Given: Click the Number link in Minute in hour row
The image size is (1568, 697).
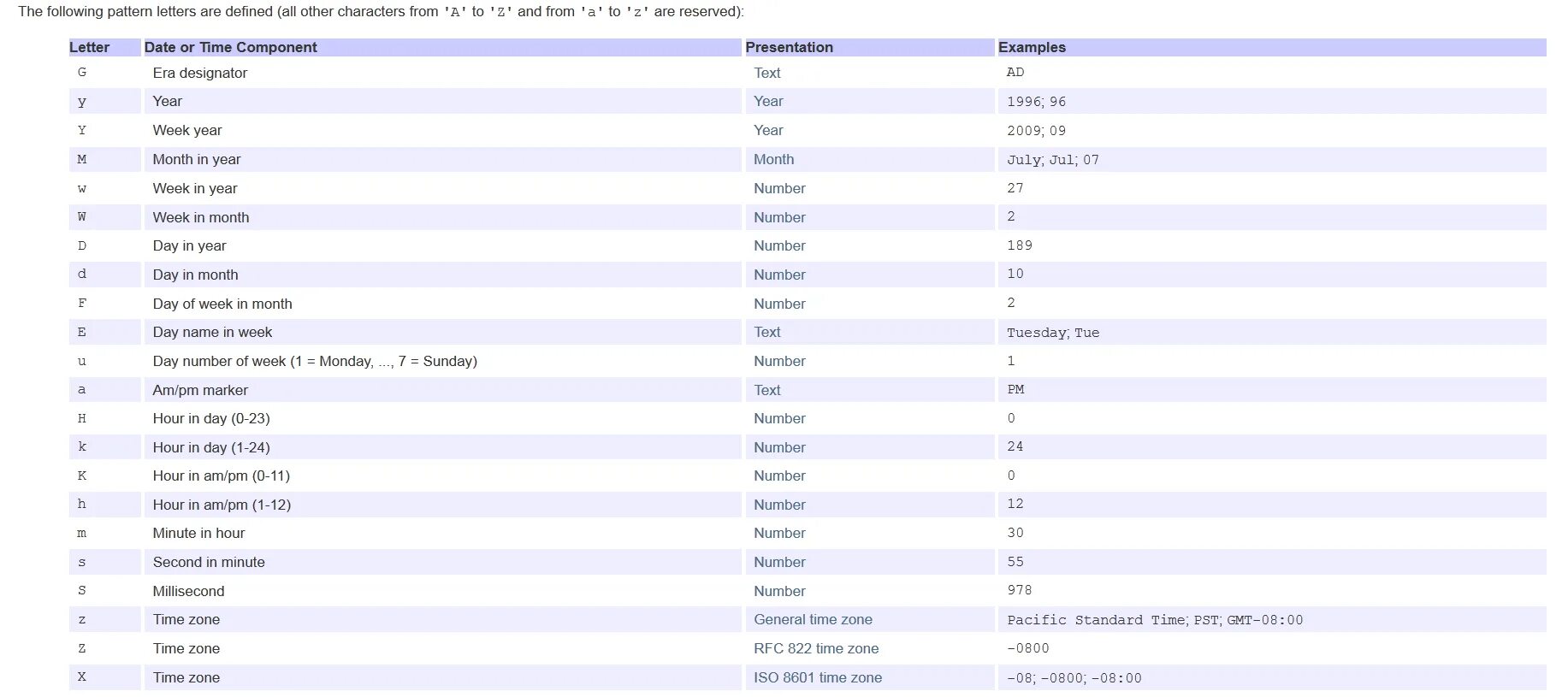Looking at the screenshot, I should pyautogui.click(x=779, y=533).
